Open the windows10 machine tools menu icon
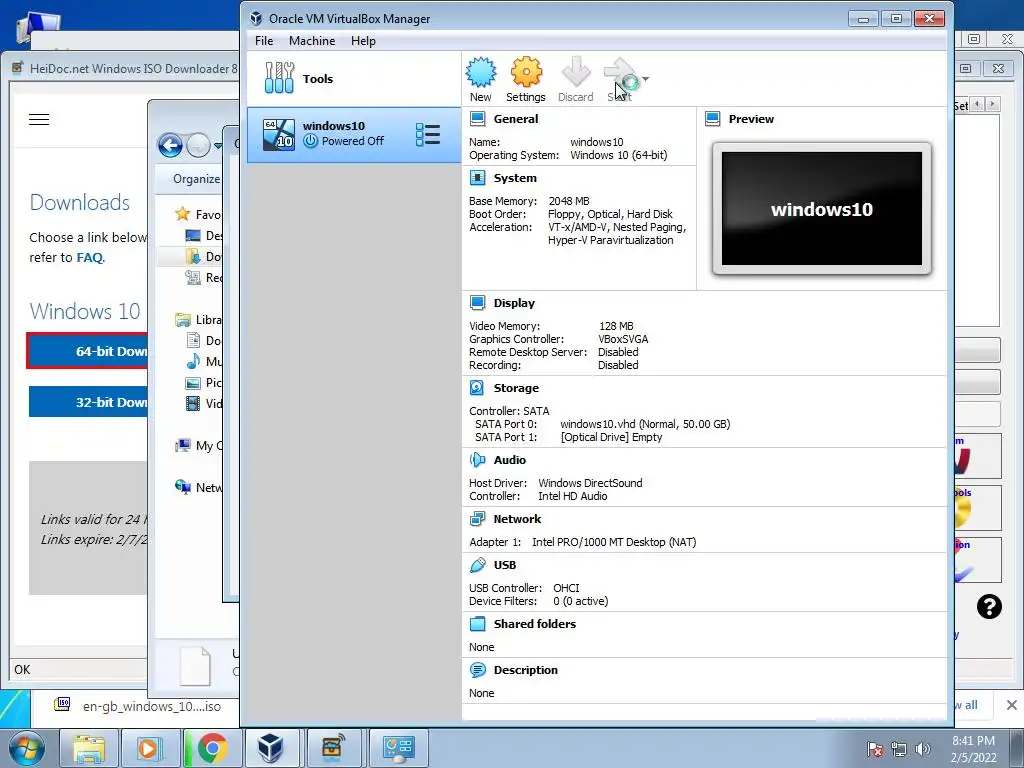 click(x=428, y=135)
